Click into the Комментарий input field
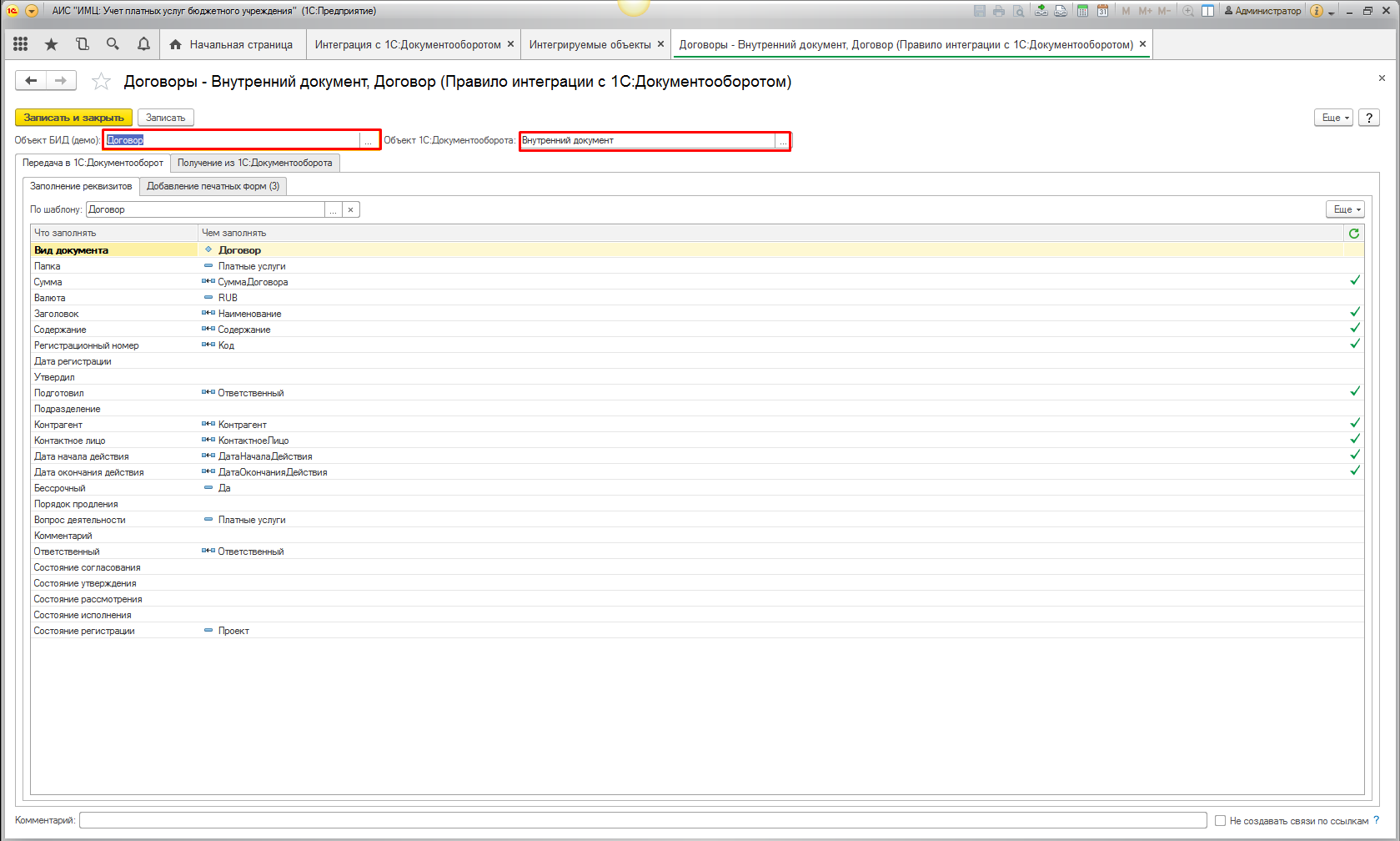1400x841 pixels. point(642,820)
